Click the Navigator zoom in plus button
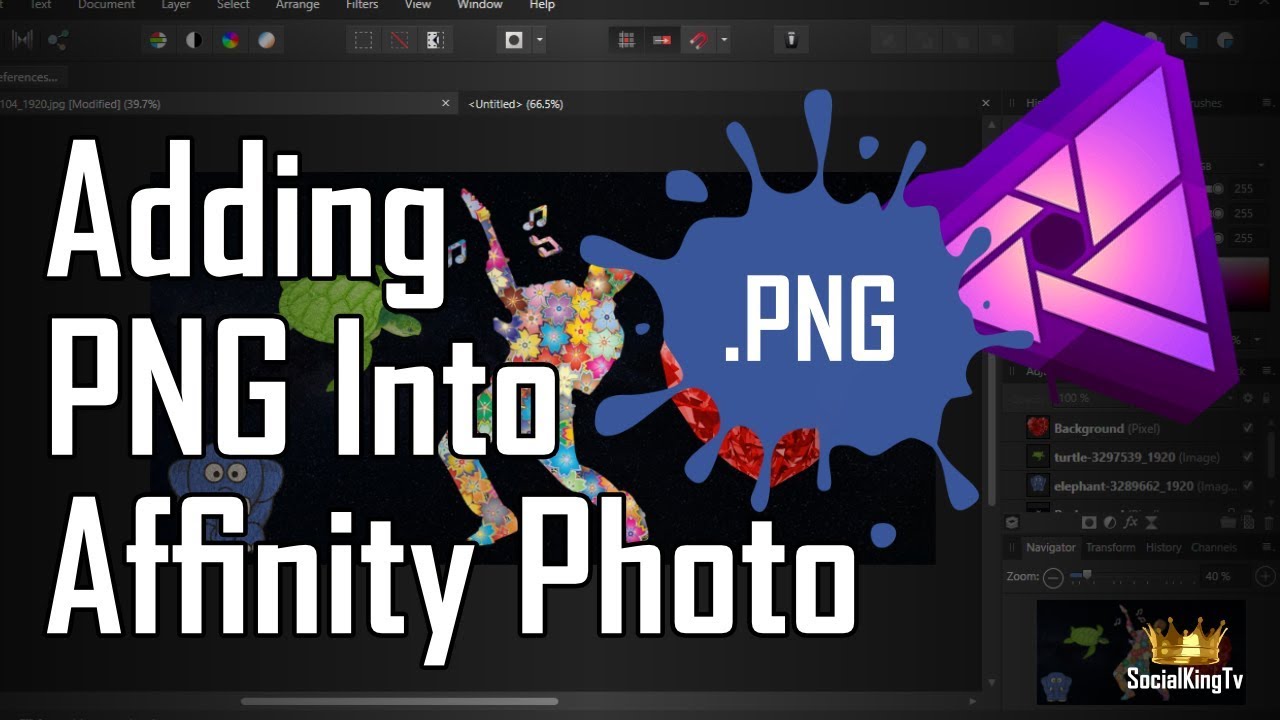 tap(1266, 577)
